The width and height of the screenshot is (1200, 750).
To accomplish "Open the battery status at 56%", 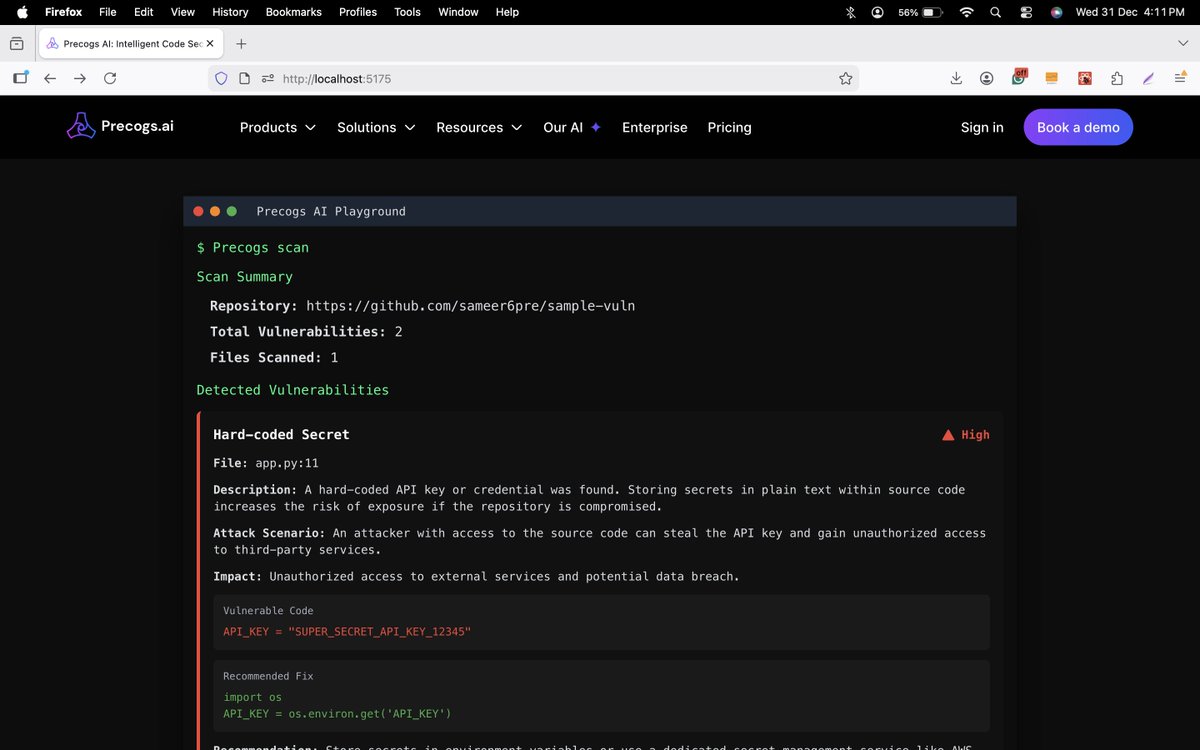I will pyautogui.click(x=920, y=12).
